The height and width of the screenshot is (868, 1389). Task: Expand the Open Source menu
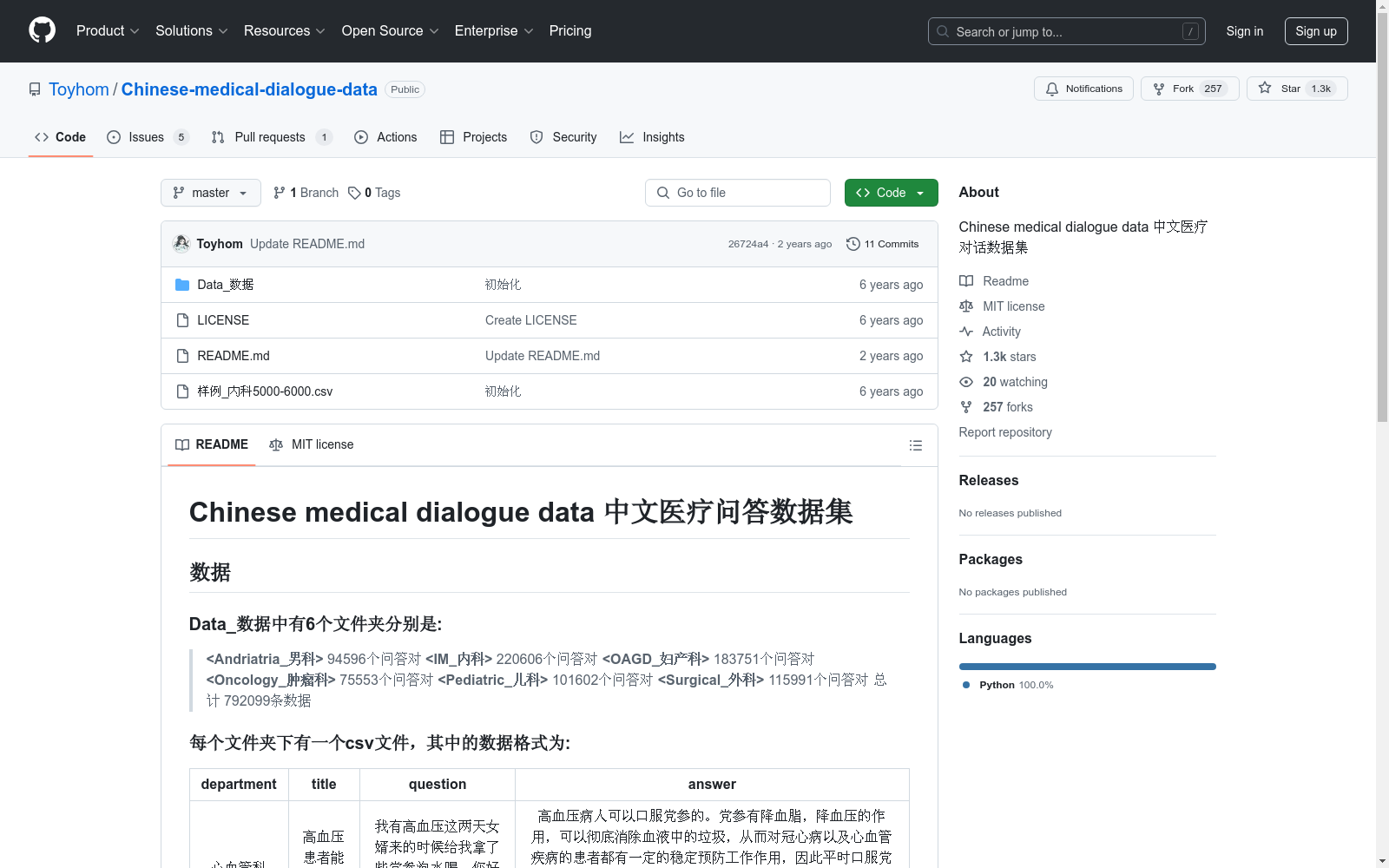point(389,30)
